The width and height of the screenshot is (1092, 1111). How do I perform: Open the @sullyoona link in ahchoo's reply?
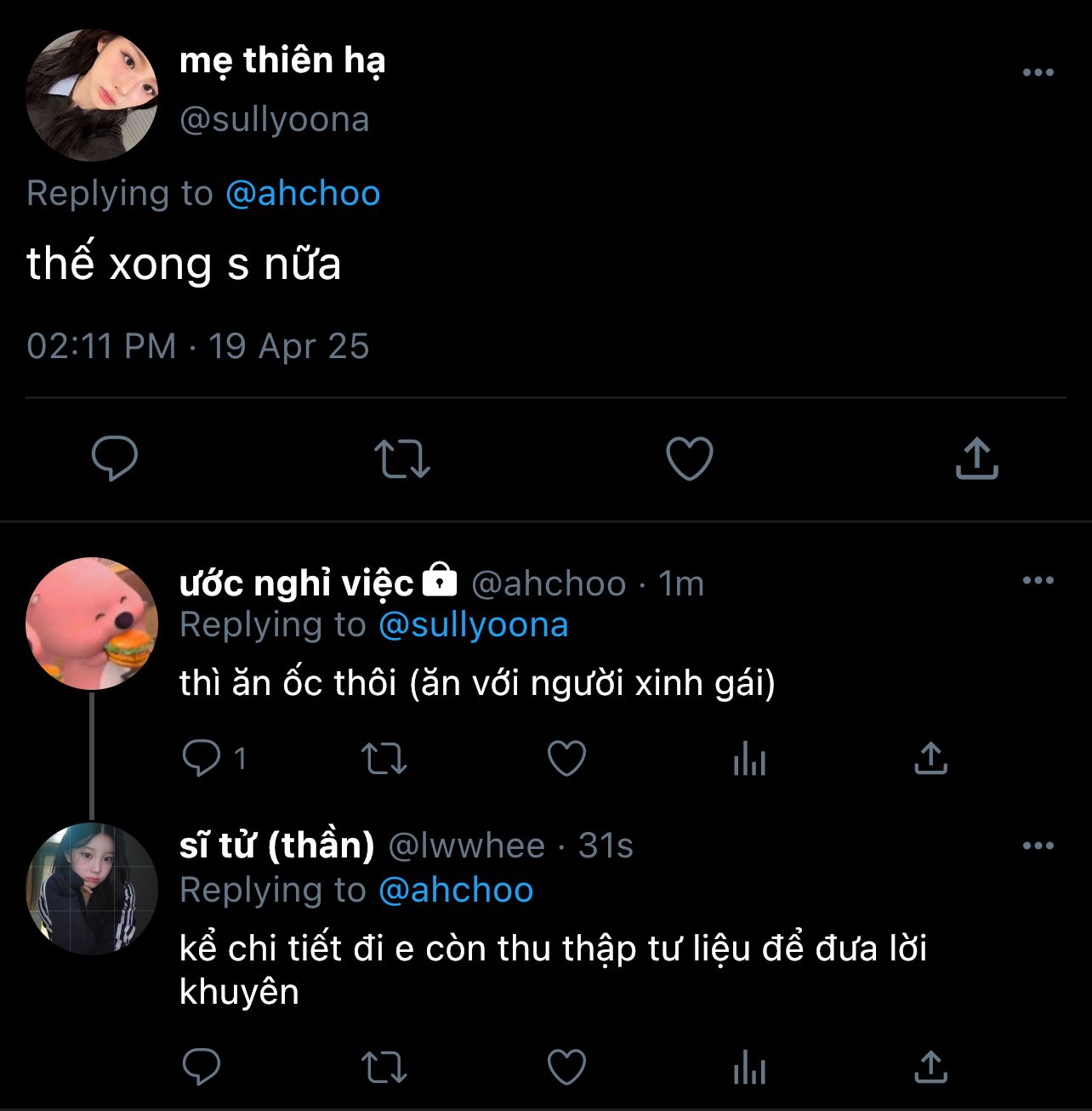(x=473, y=625)
